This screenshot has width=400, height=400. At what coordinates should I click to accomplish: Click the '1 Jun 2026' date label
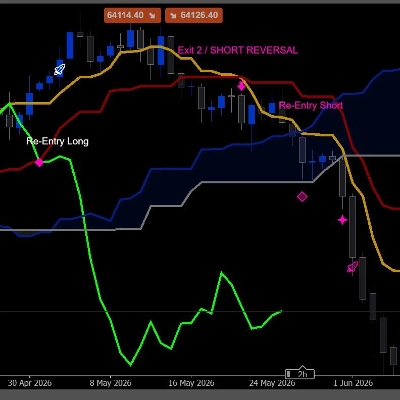click(x=353, y=383)
